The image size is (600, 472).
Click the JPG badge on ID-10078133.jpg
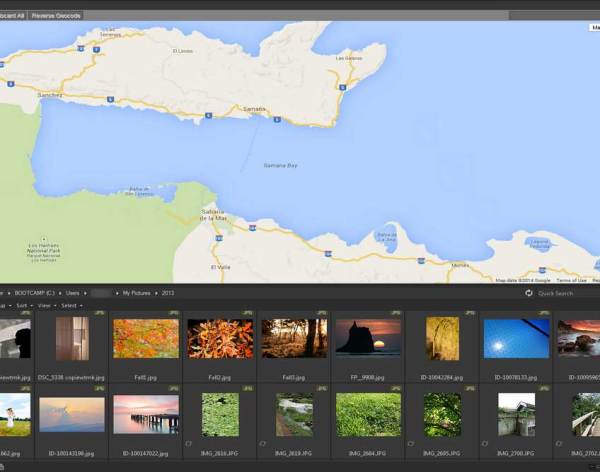click(545, 313)
